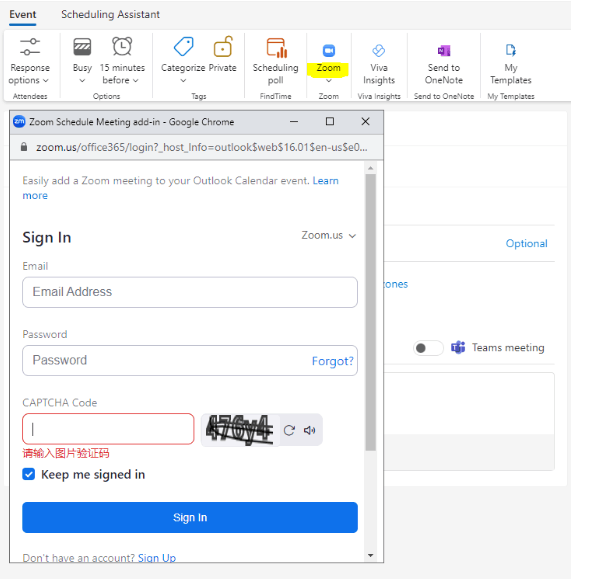The width and height of the screenshot is (595, 579).
Task: Expand the 15 minutes before chevron
Action: 135,80
